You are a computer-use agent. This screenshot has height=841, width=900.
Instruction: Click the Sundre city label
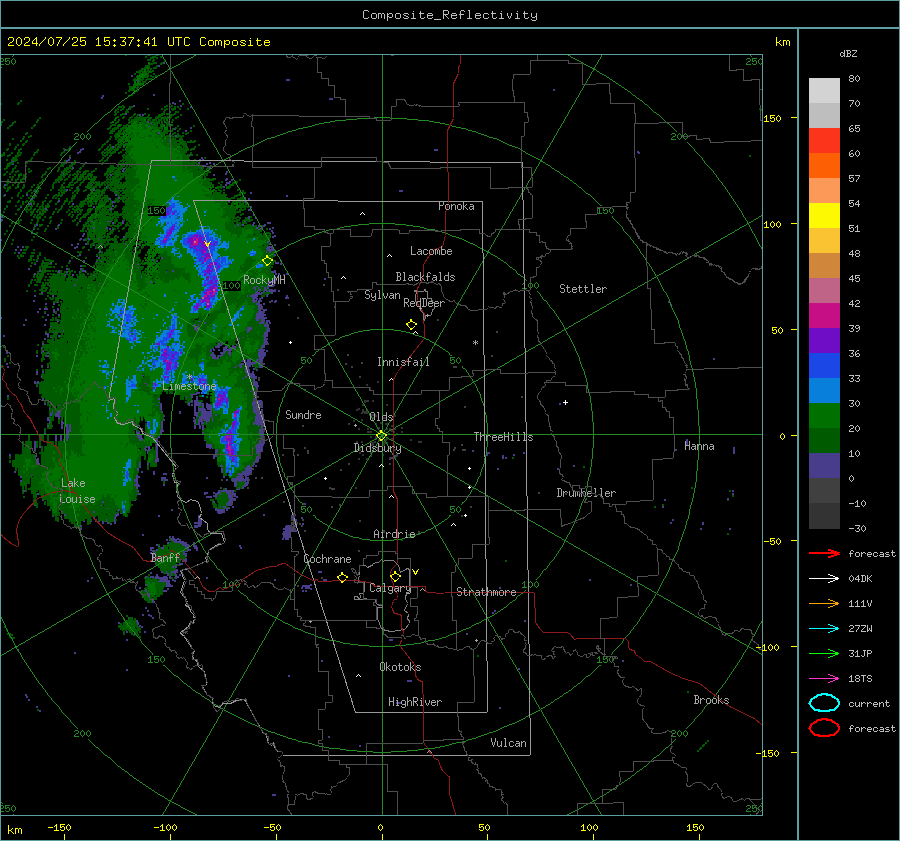pos(303,414)
